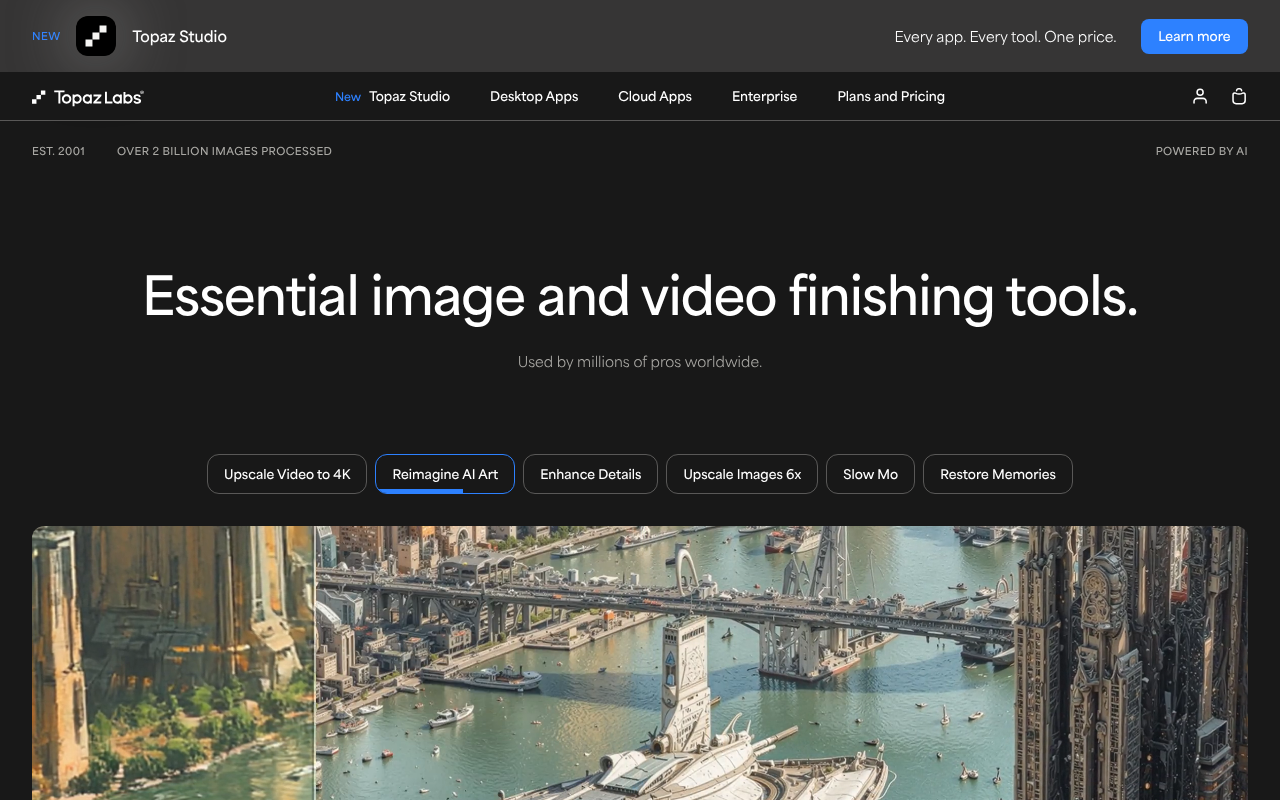Viewport: 1280px width, 800px height.
Task: Open the Enterprise page
Action: 764,96
